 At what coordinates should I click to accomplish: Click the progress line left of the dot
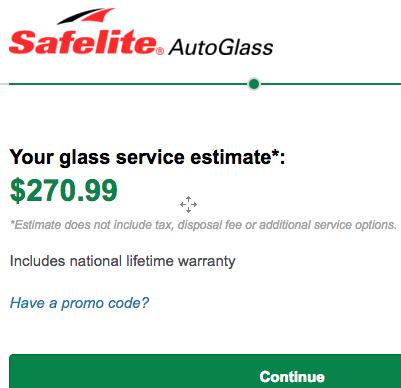[x=129, y=84]
